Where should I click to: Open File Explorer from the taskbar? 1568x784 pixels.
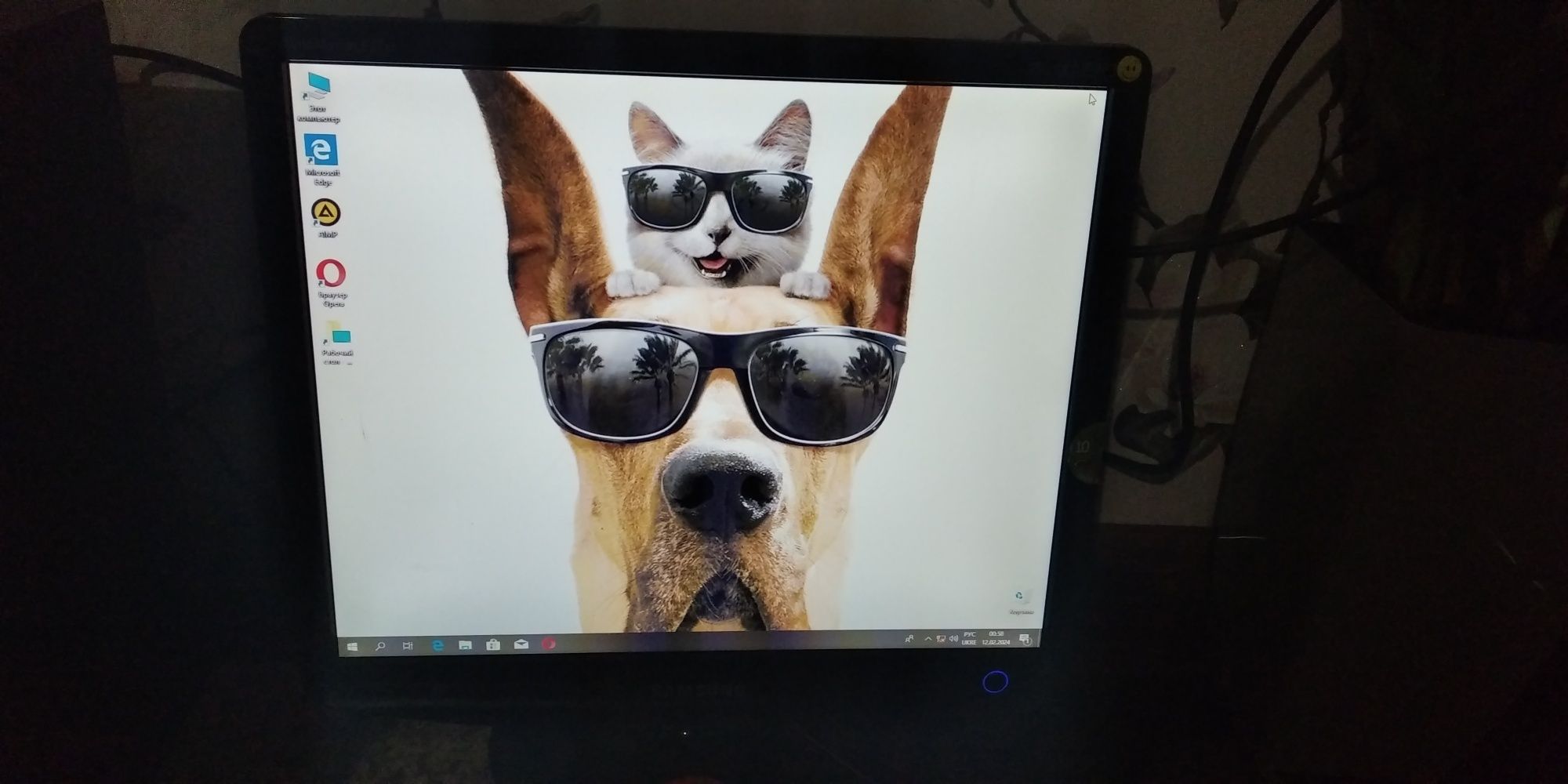466,645
